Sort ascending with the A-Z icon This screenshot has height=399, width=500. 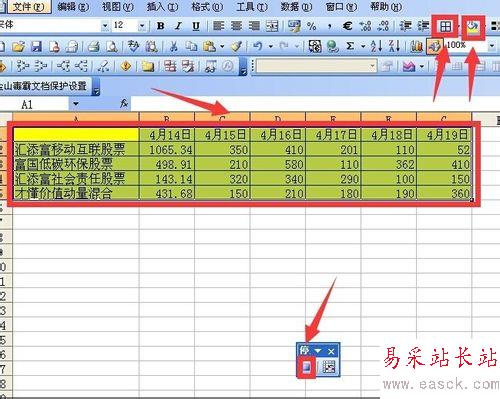(x=377, y=46)
